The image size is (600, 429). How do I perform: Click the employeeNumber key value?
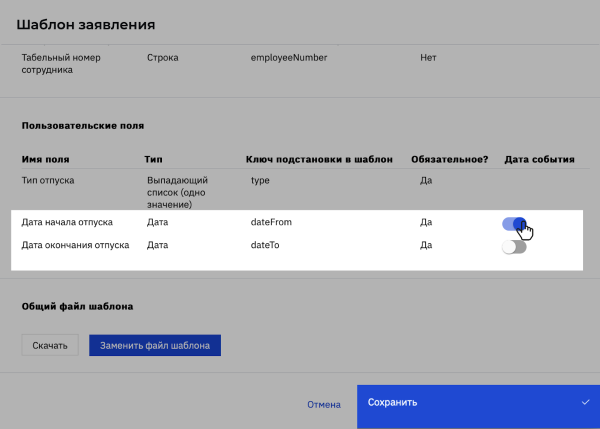click(289, 58)
